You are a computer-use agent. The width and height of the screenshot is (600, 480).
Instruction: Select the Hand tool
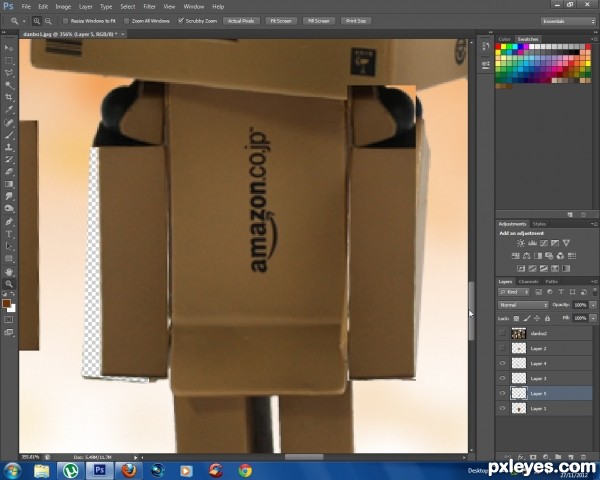click(x=9, y=272)
